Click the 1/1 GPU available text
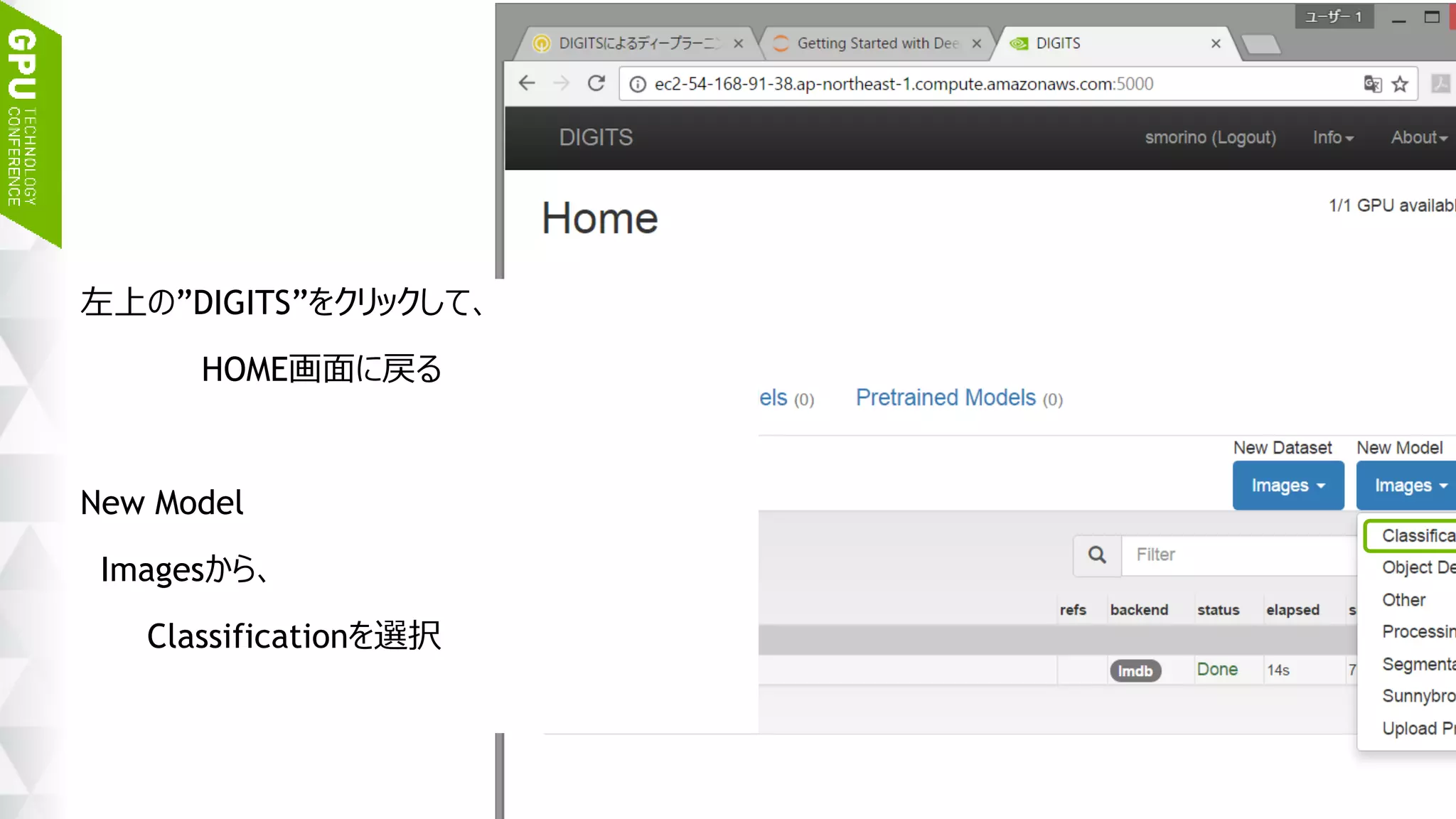The image size is (1456, 819). [x=1392, y=205]
